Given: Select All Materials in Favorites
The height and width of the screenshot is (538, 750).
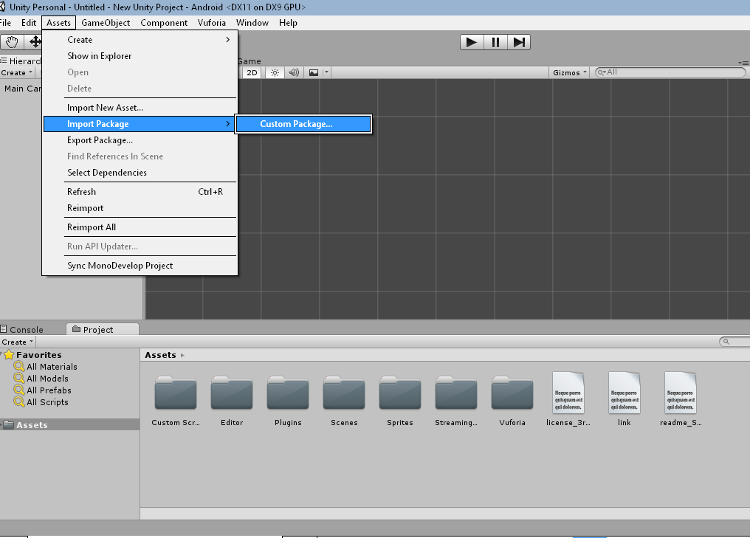Looking at the screenshot, I should coord(51,367).
